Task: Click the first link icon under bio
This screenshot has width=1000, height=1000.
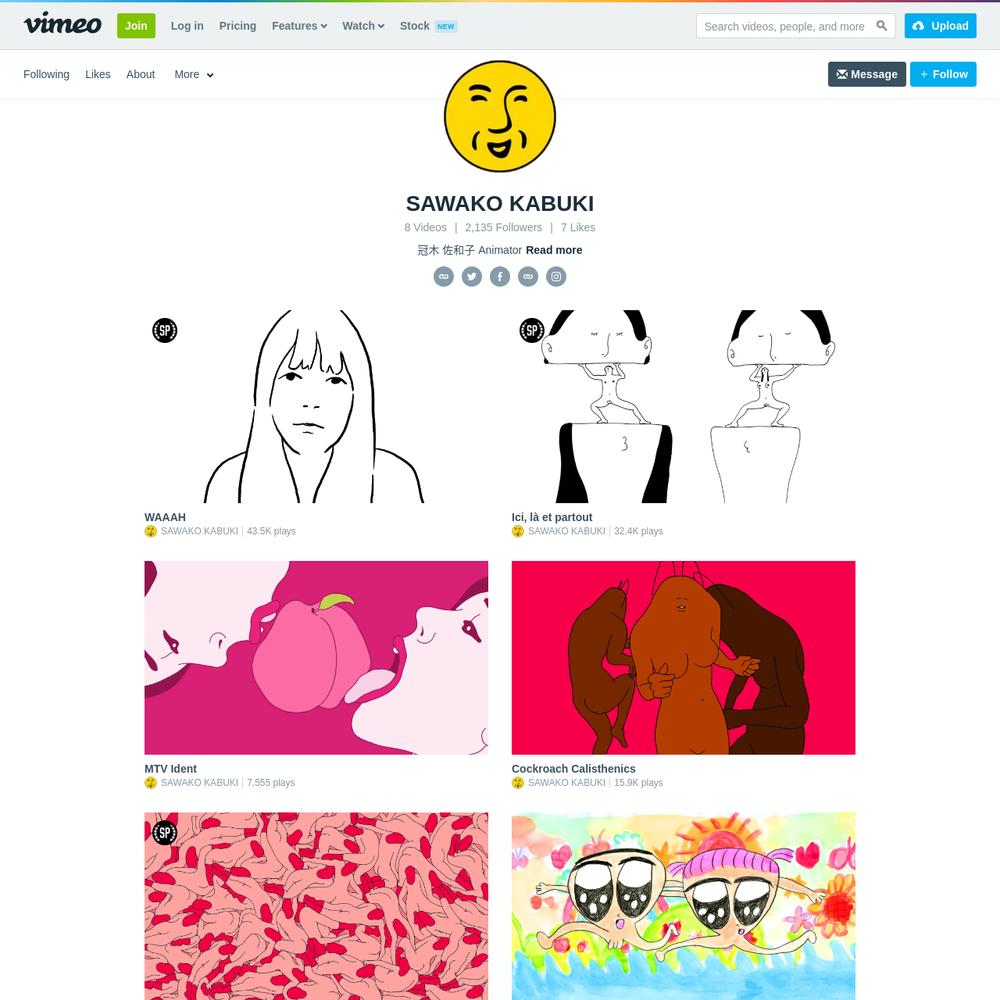Action: point(443,276)
